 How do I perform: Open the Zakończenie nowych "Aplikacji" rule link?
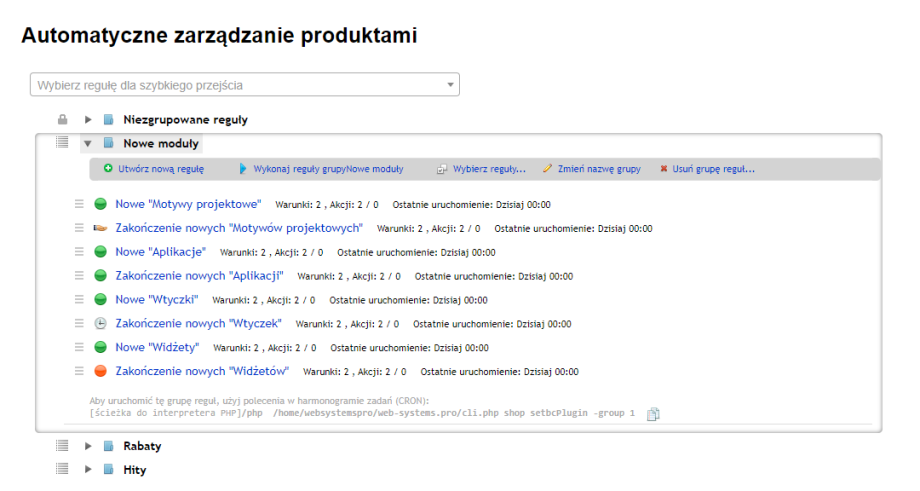(x=200, y=276)
